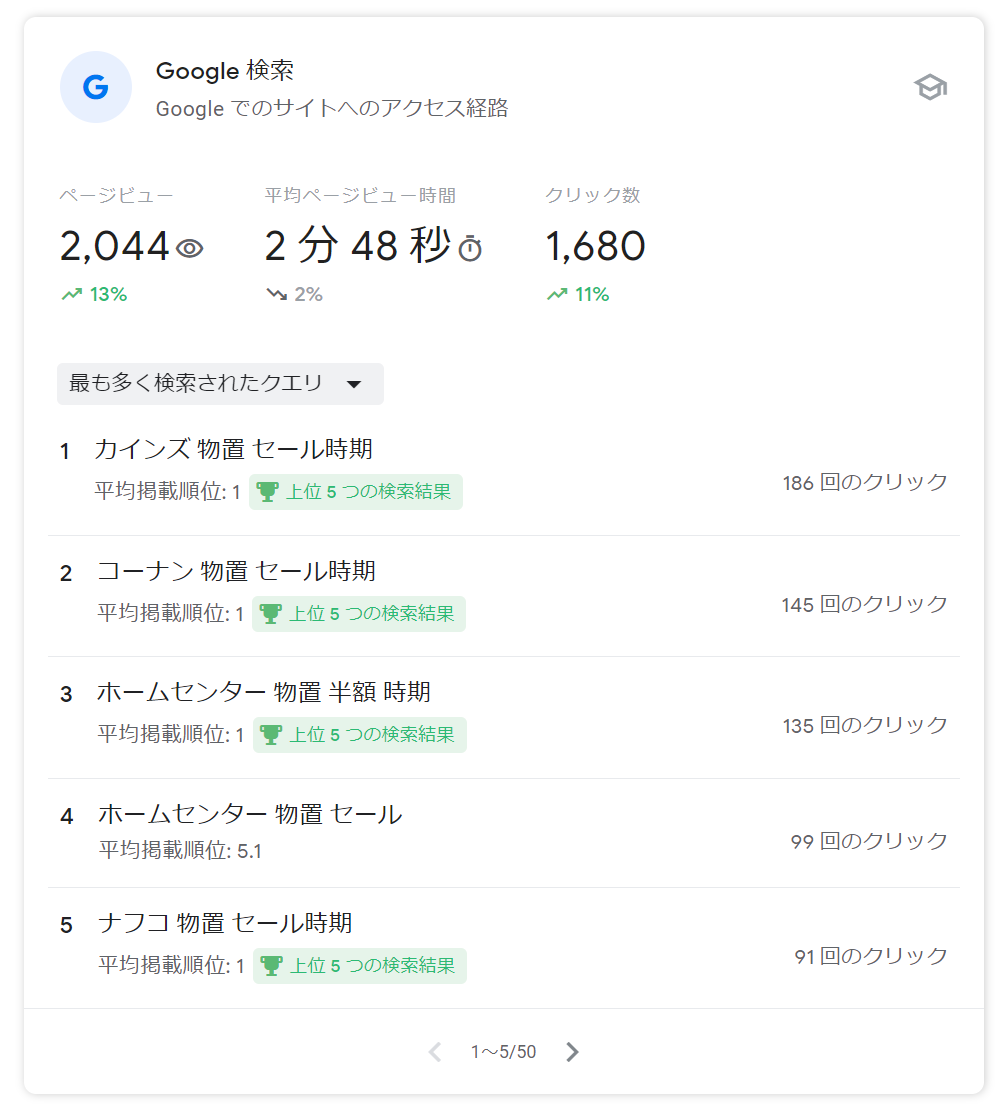Click 上位 5 つの検索結果 badge on row 1

tap(356, 492)
